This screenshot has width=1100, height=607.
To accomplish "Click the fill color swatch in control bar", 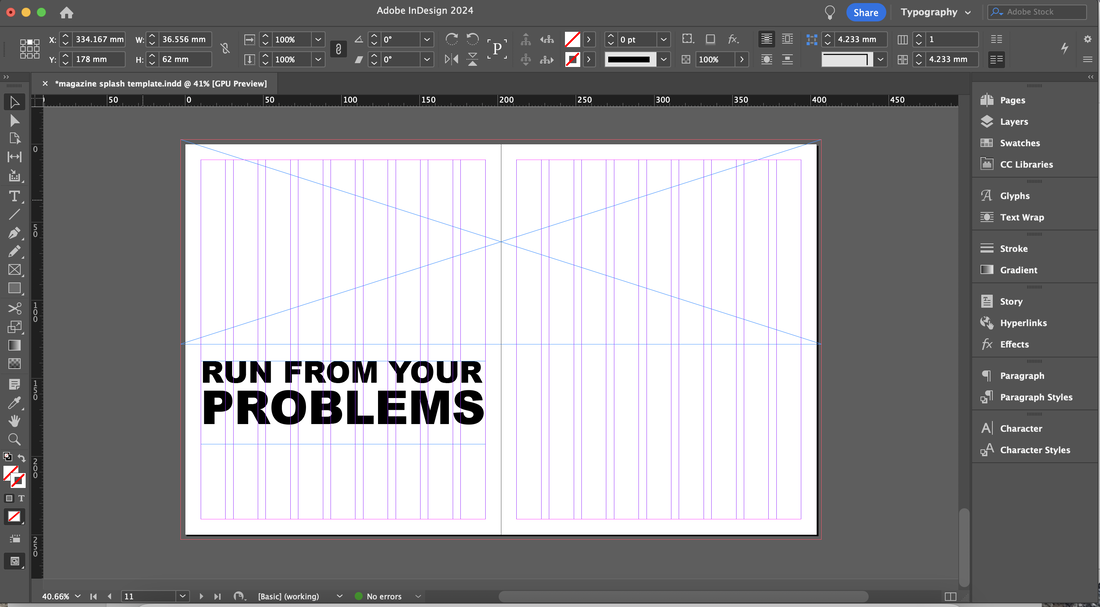I will click(x=572, y=39).
